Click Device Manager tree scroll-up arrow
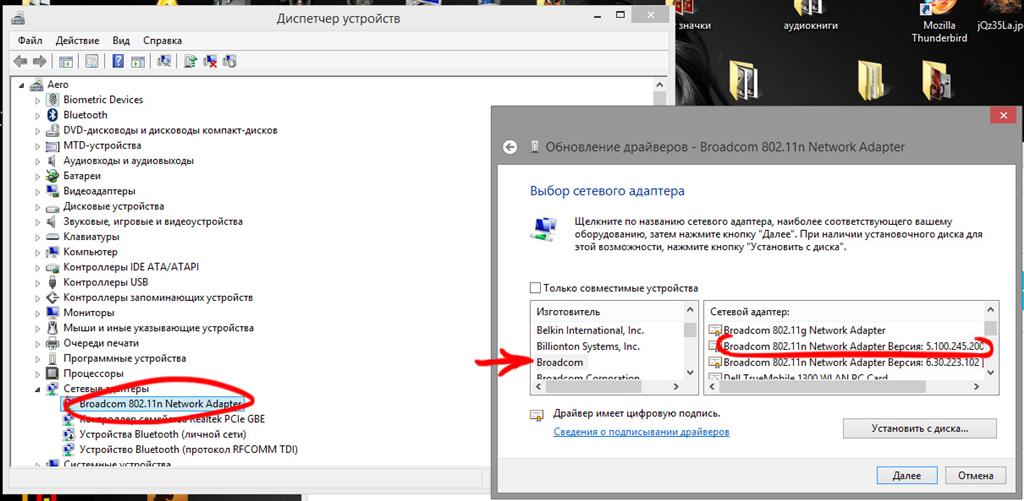1024x501 pixels. tap(659, 85)
